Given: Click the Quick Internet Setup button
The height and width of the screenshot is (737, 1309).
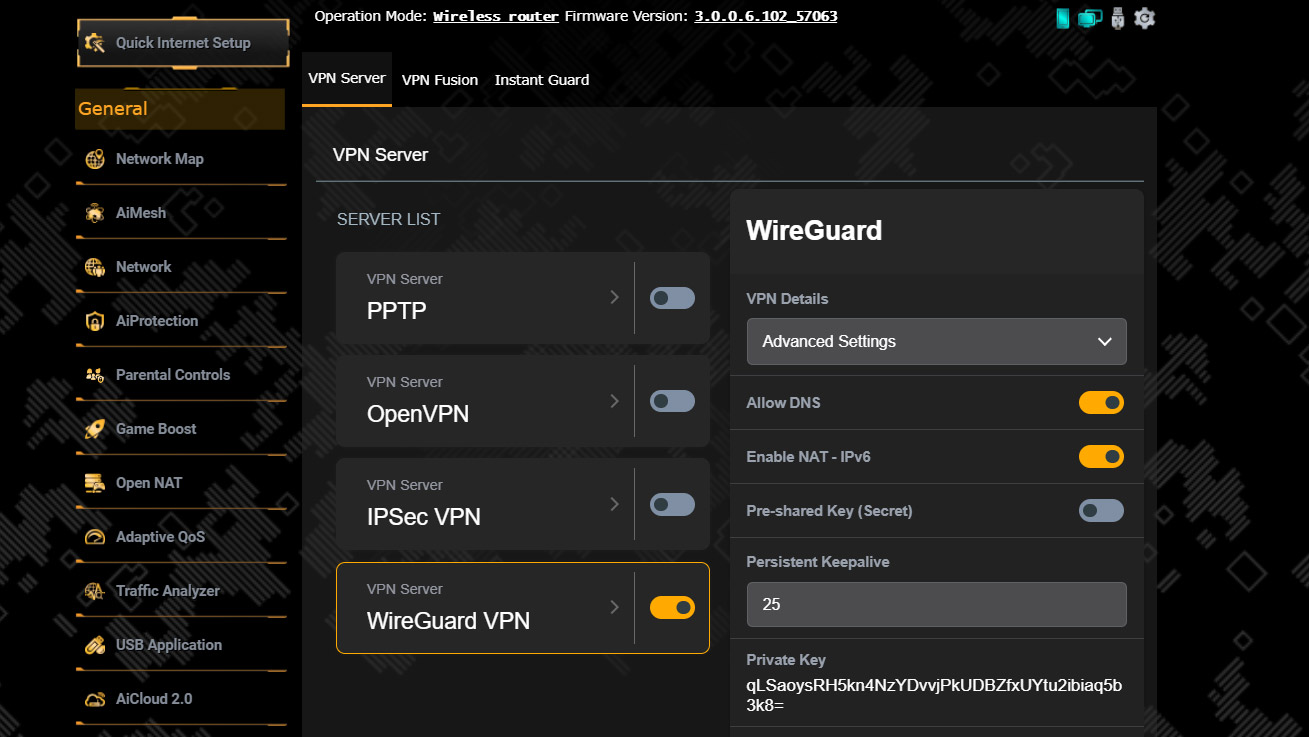Looking at the screenshot, I should point(183,43).
